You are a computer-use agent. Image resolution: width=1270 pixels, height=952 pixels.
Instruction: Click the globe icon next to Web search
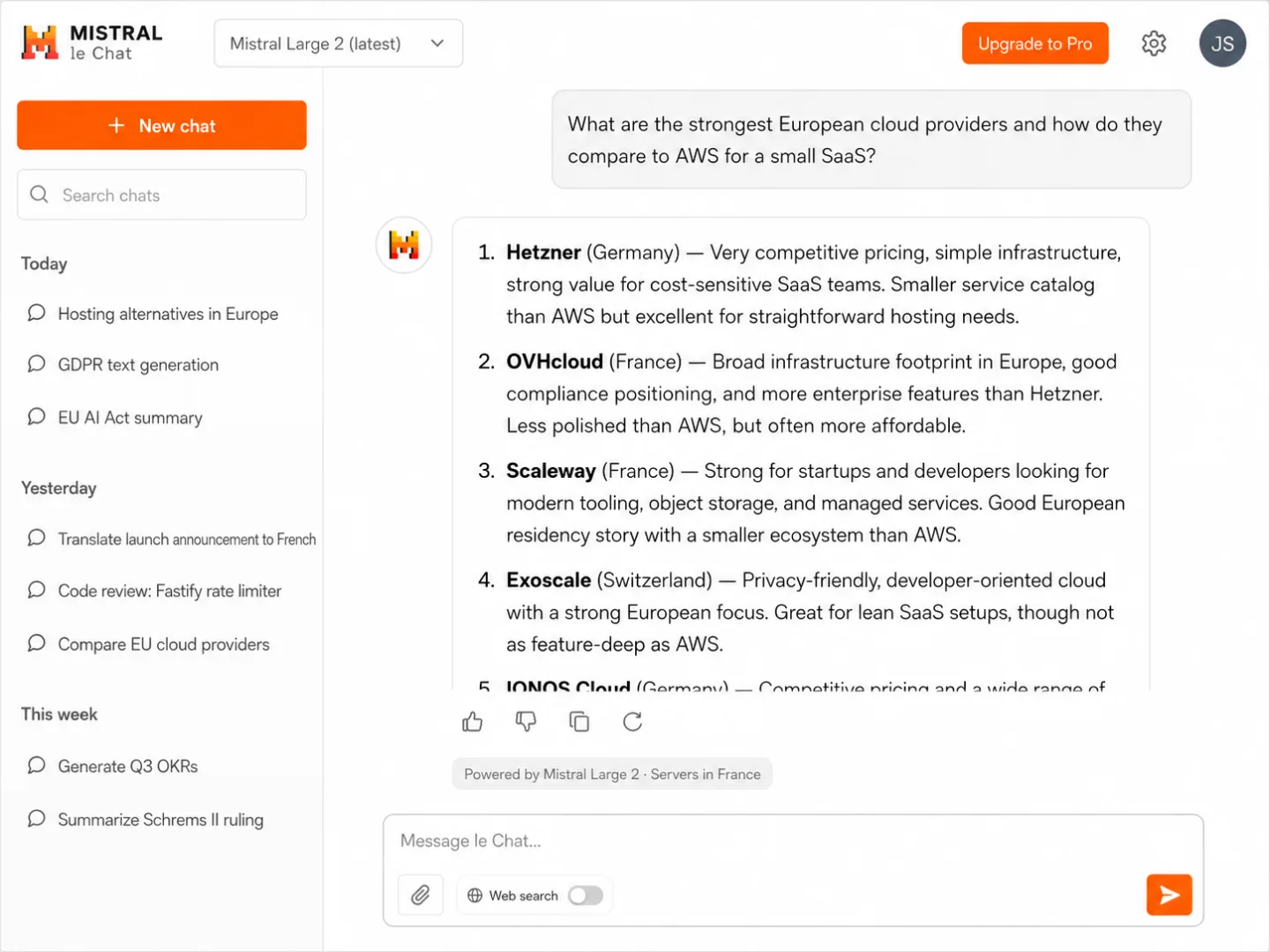(x=474, y=896)
